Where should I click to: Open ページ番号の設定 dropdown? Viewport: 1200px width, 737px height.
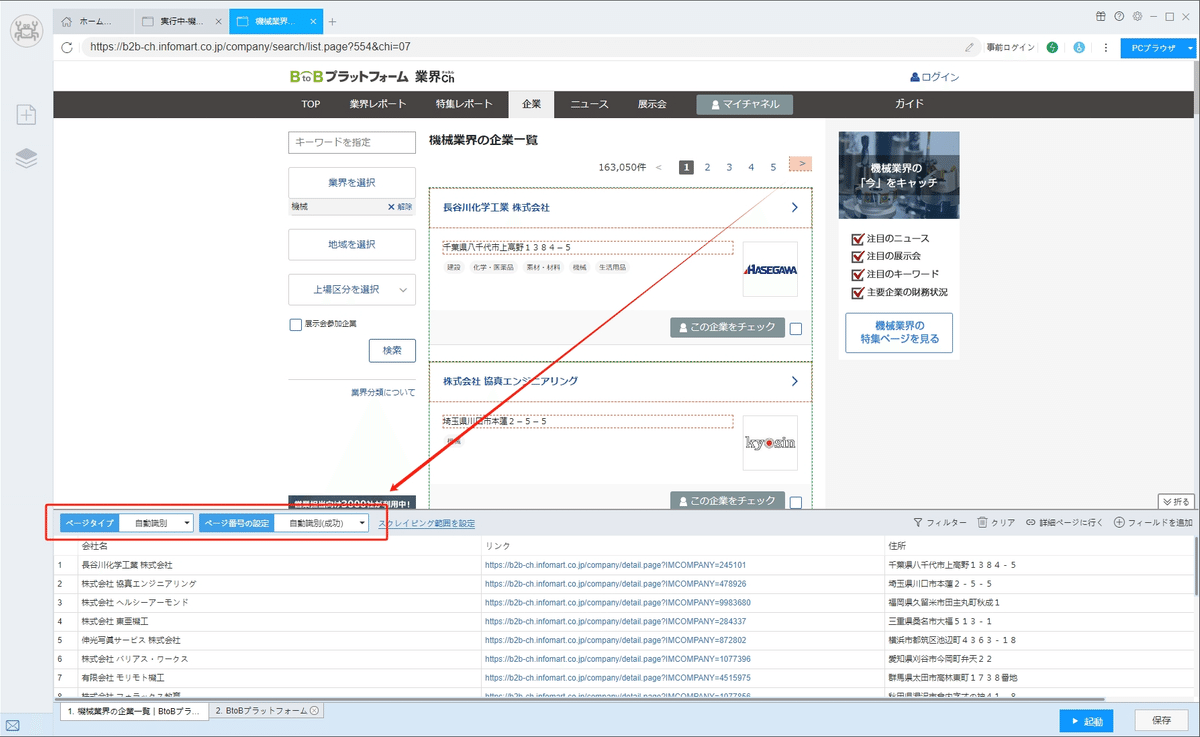pyautogui.click(x=322, y=523)
